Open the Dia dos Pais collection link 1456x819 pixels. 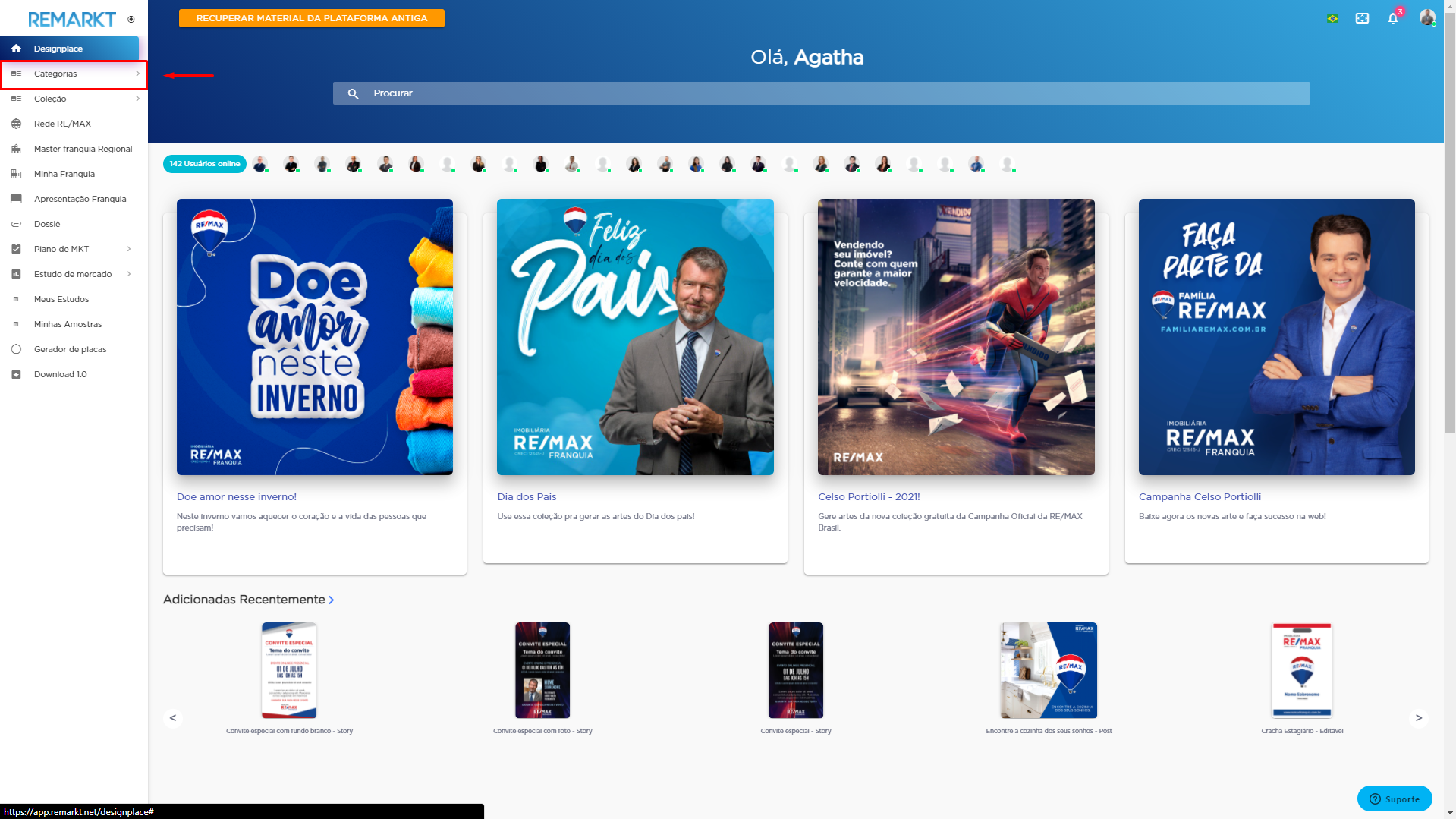click(x=526, y=496)
